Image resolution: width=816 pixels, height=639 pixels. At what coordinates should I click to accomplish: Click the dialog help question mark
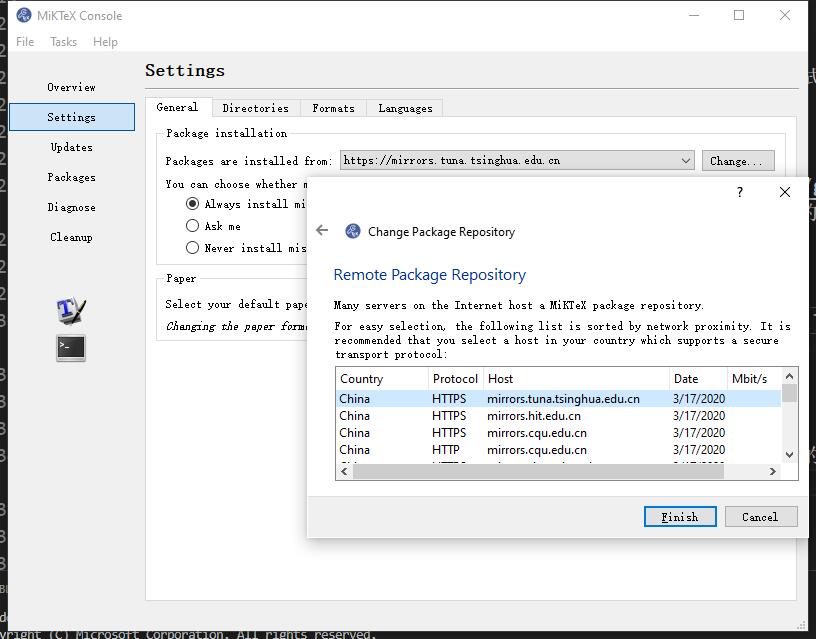pos(740,192)
